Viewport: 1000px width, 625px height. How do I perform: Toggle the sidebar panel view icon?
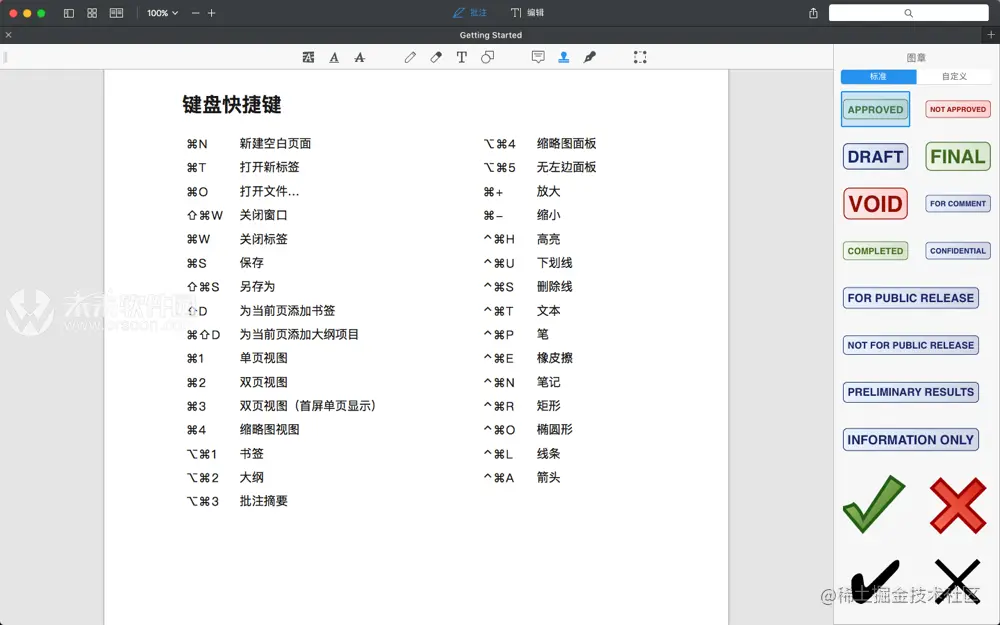click(x=69, y=13)
